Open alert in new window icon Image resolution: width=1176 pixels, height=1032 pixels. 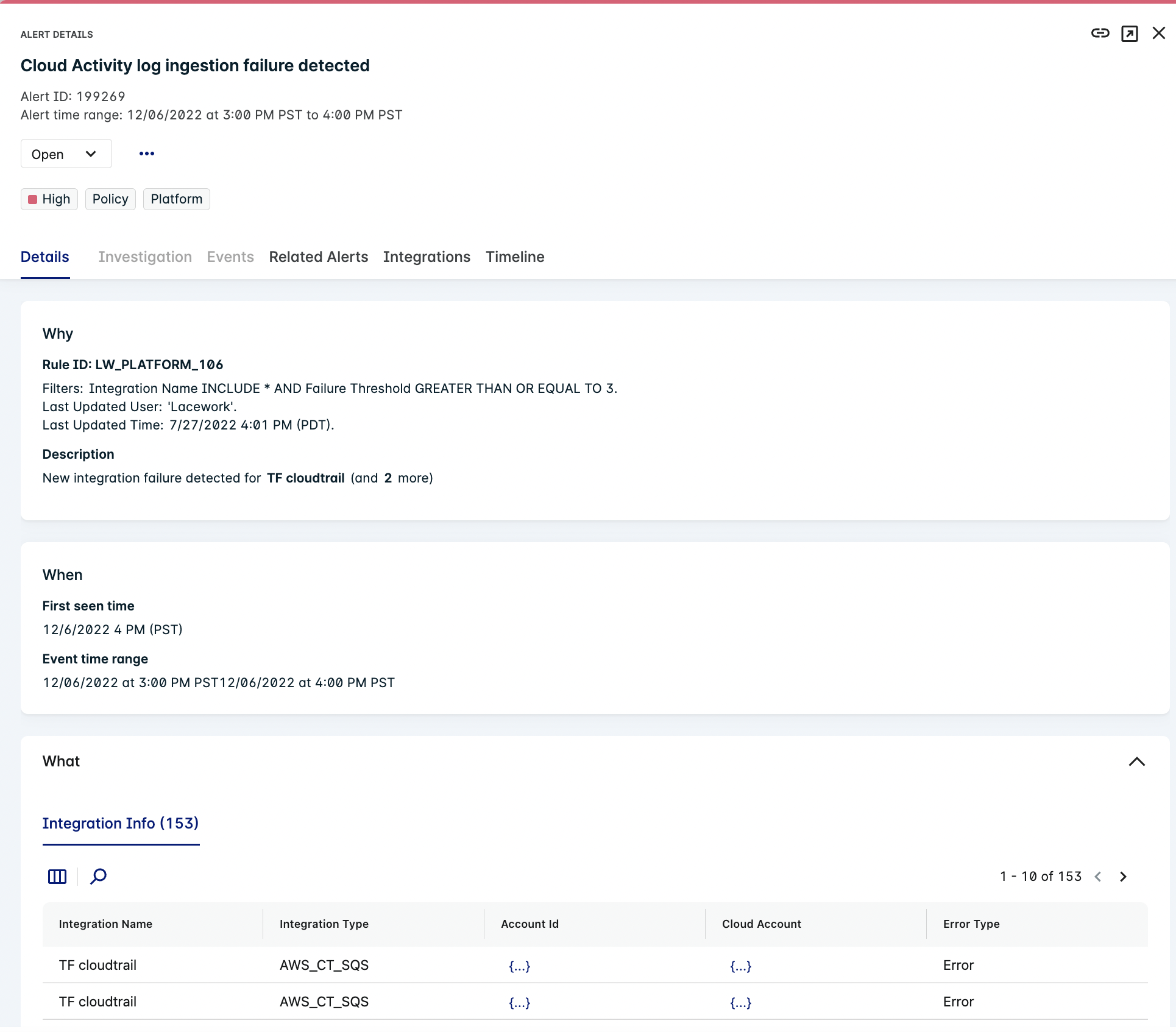tap(1130, 34)
